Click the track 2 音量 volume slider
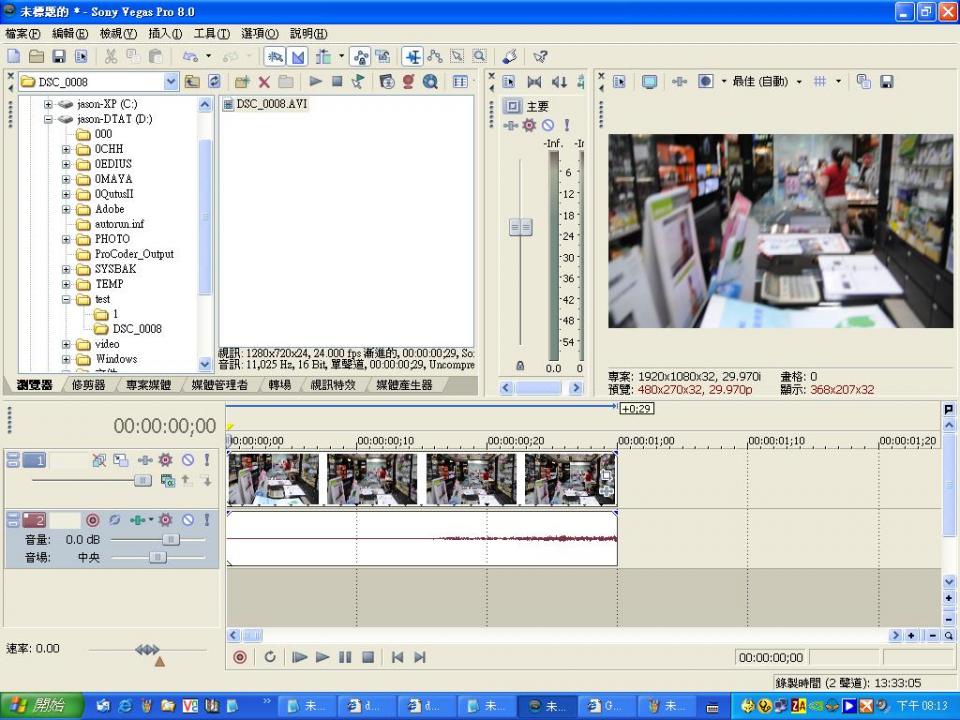 (170, 539)
